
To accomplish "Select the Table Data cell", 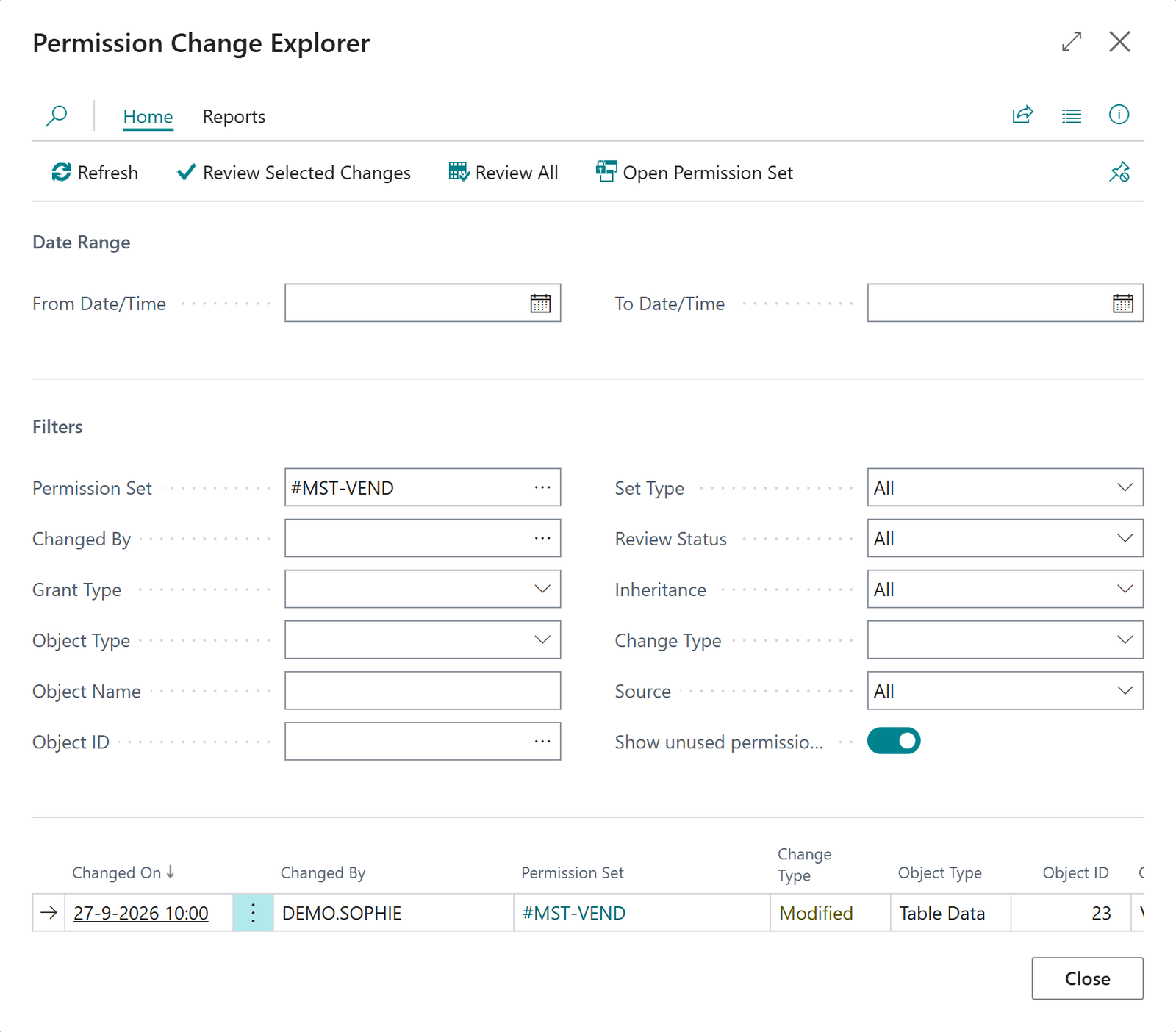I will [x=950, y=913].
